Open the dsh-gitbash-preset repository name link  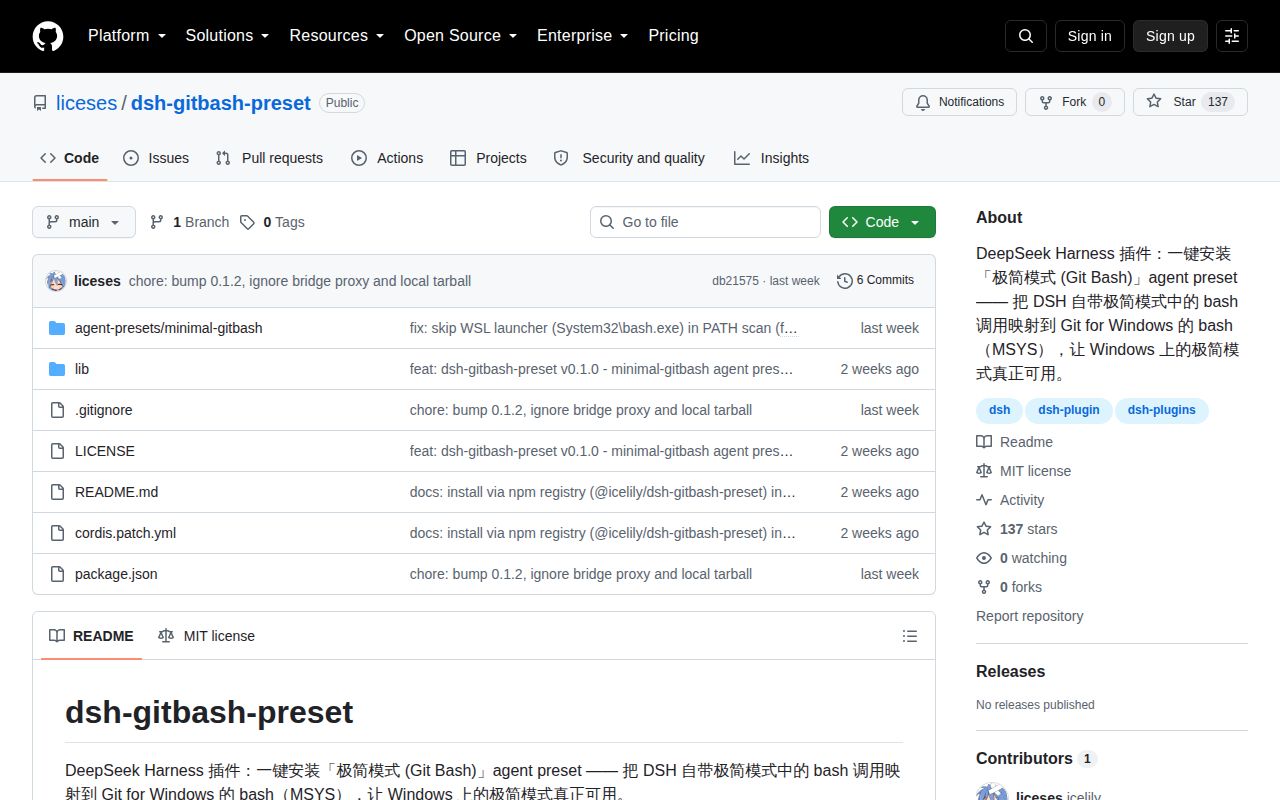tap(221, 103)
